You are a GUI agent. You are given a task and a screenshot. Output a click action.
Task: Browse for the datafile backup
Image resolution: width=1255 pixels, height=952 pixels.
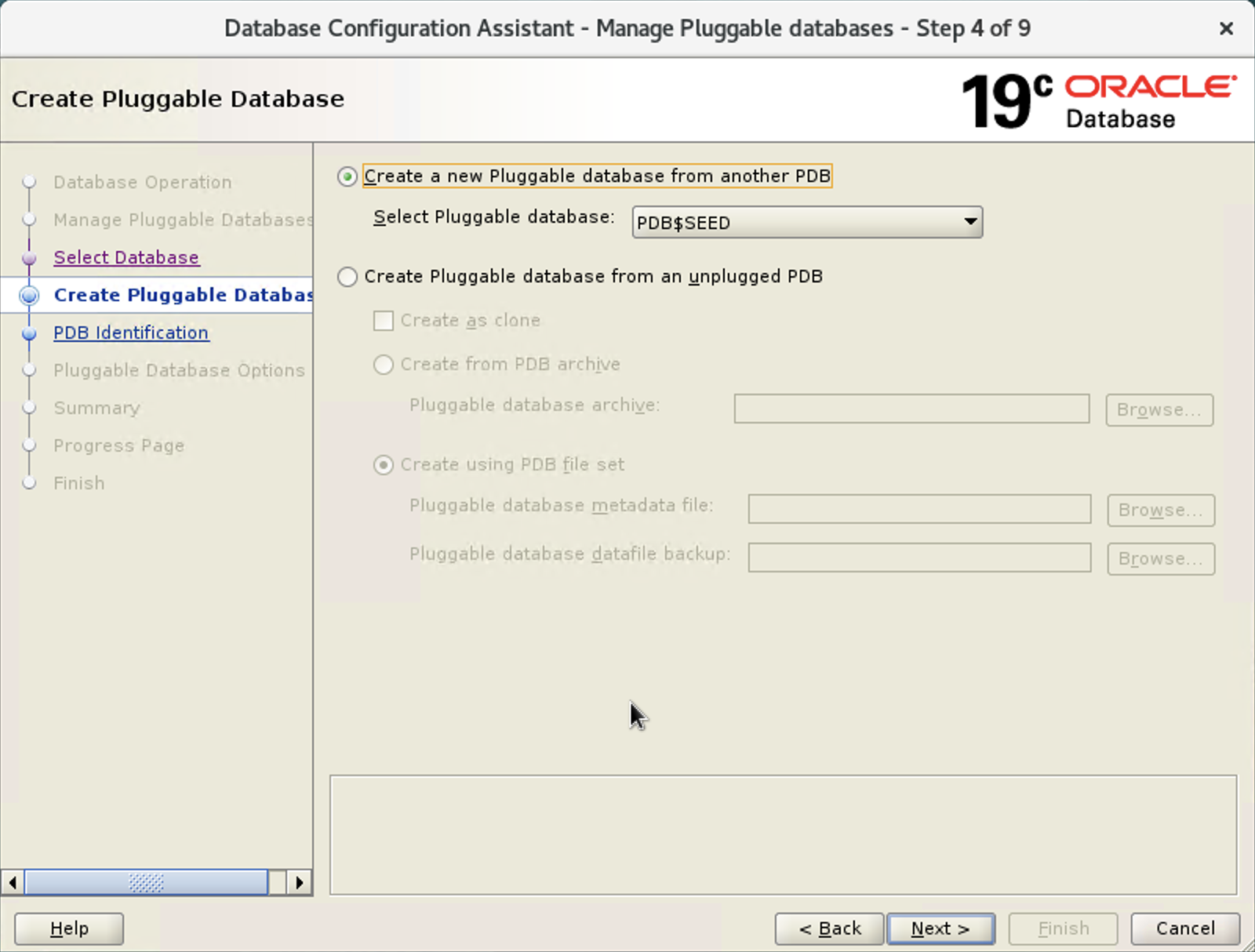coord(1161,559)
